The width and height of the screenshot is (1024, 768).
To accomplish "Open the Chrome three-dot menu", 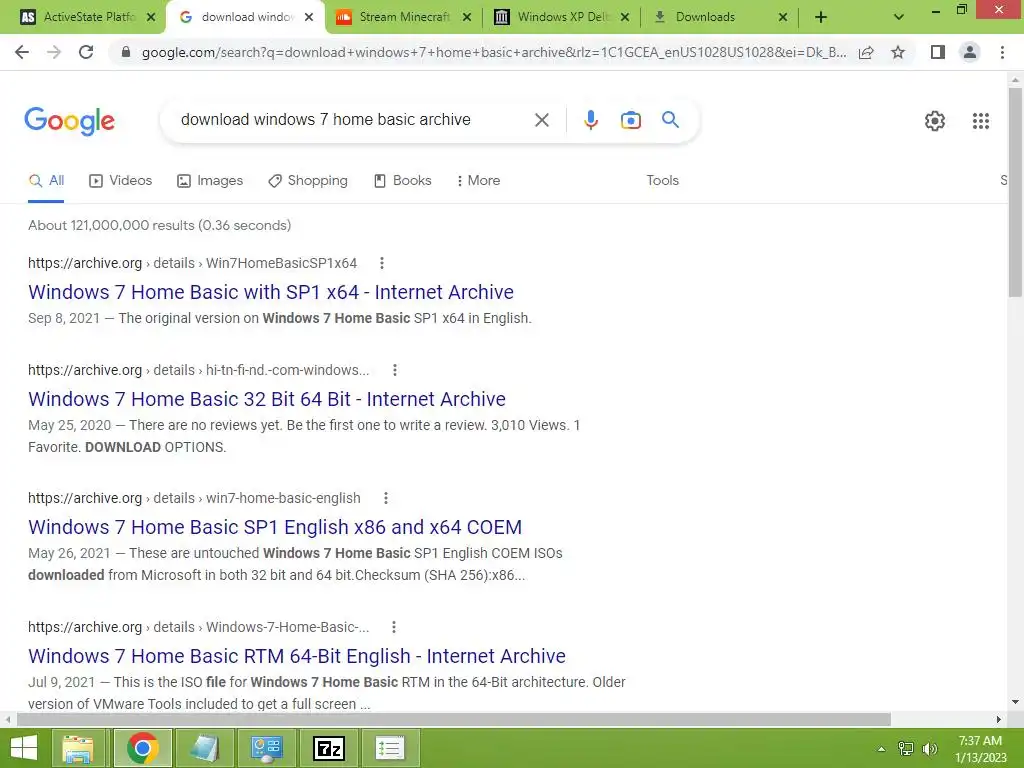I will click(x=1002, y=52).
